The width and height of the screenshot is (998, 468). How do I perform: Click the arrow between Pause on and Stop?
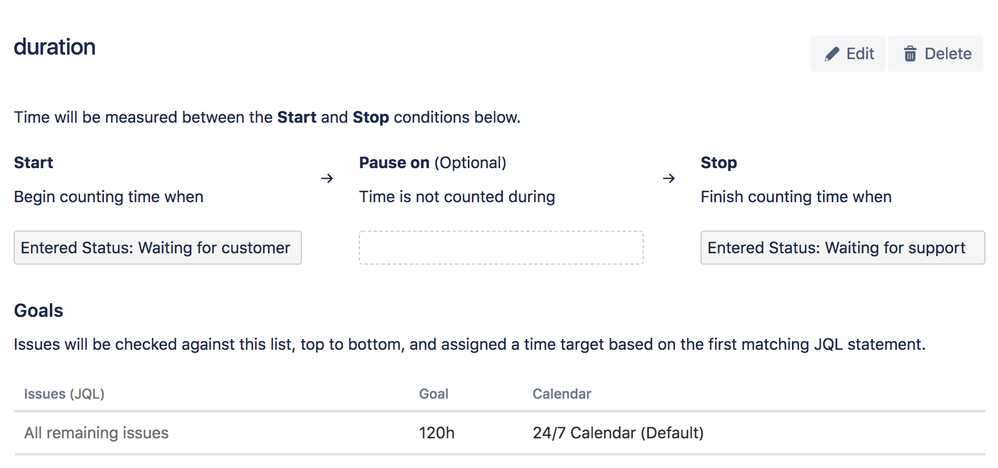pyautogui.click(x=669, y=178)
